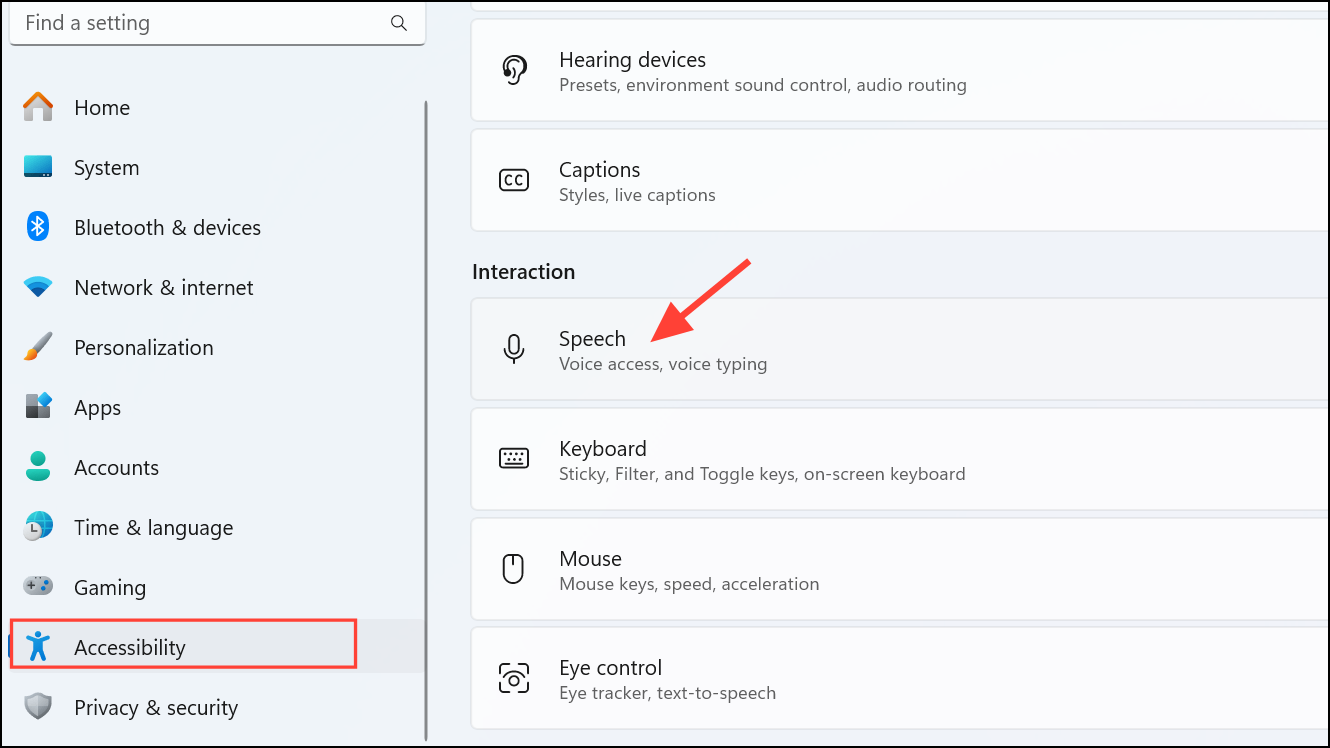This screenshot has height=748, width=1330.
Task: Click the Bluetooth icon in sidebar
Action: [38, 227]
